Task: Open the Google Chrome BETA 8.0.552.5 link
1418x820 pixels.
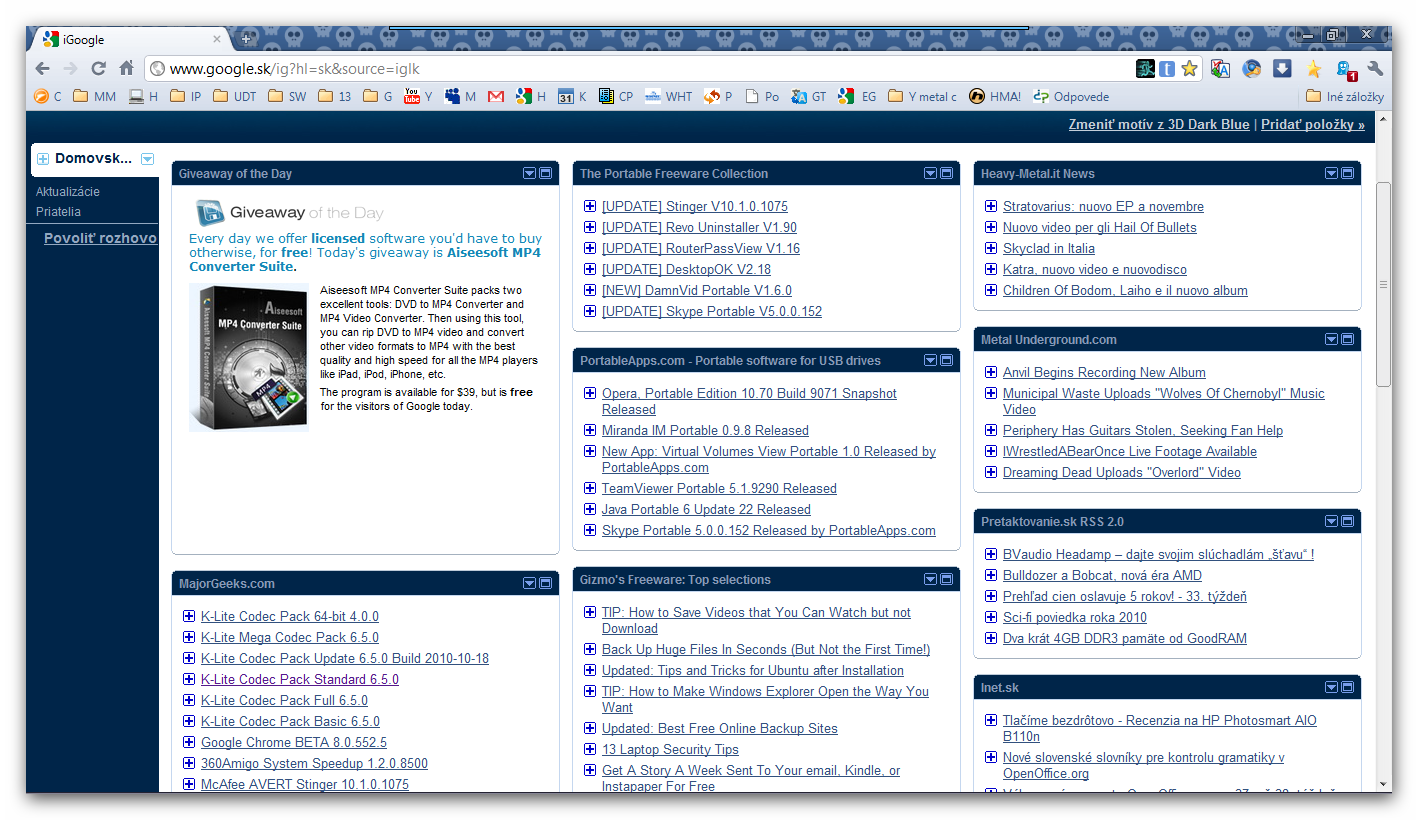Action: coord(293,742)
